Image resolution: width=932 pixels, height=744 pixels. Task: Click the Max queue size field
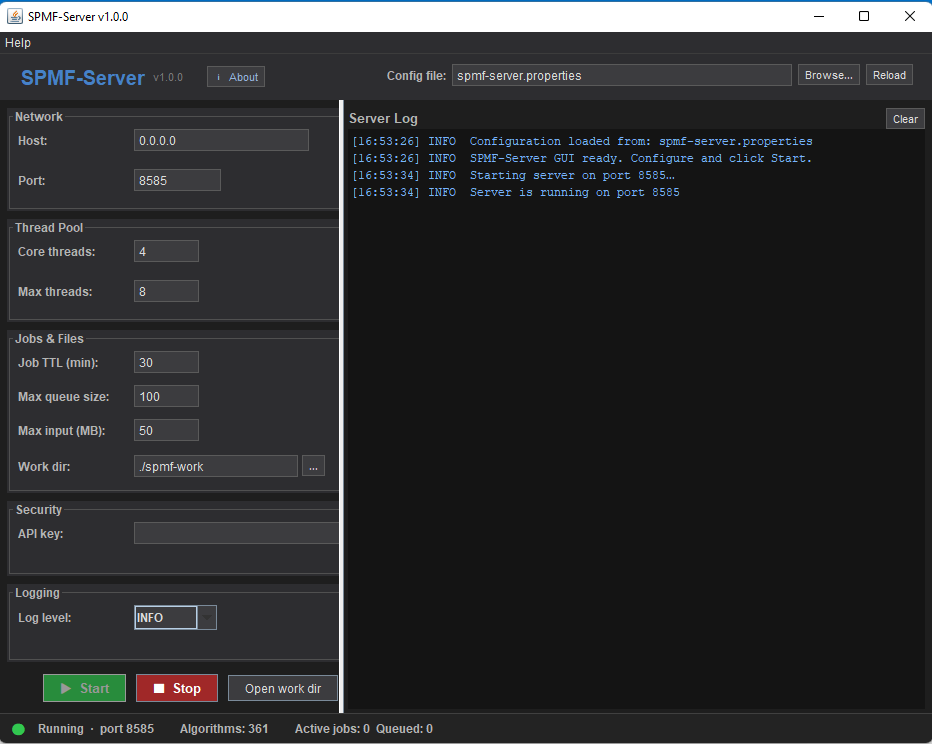[x=166, y=397]
